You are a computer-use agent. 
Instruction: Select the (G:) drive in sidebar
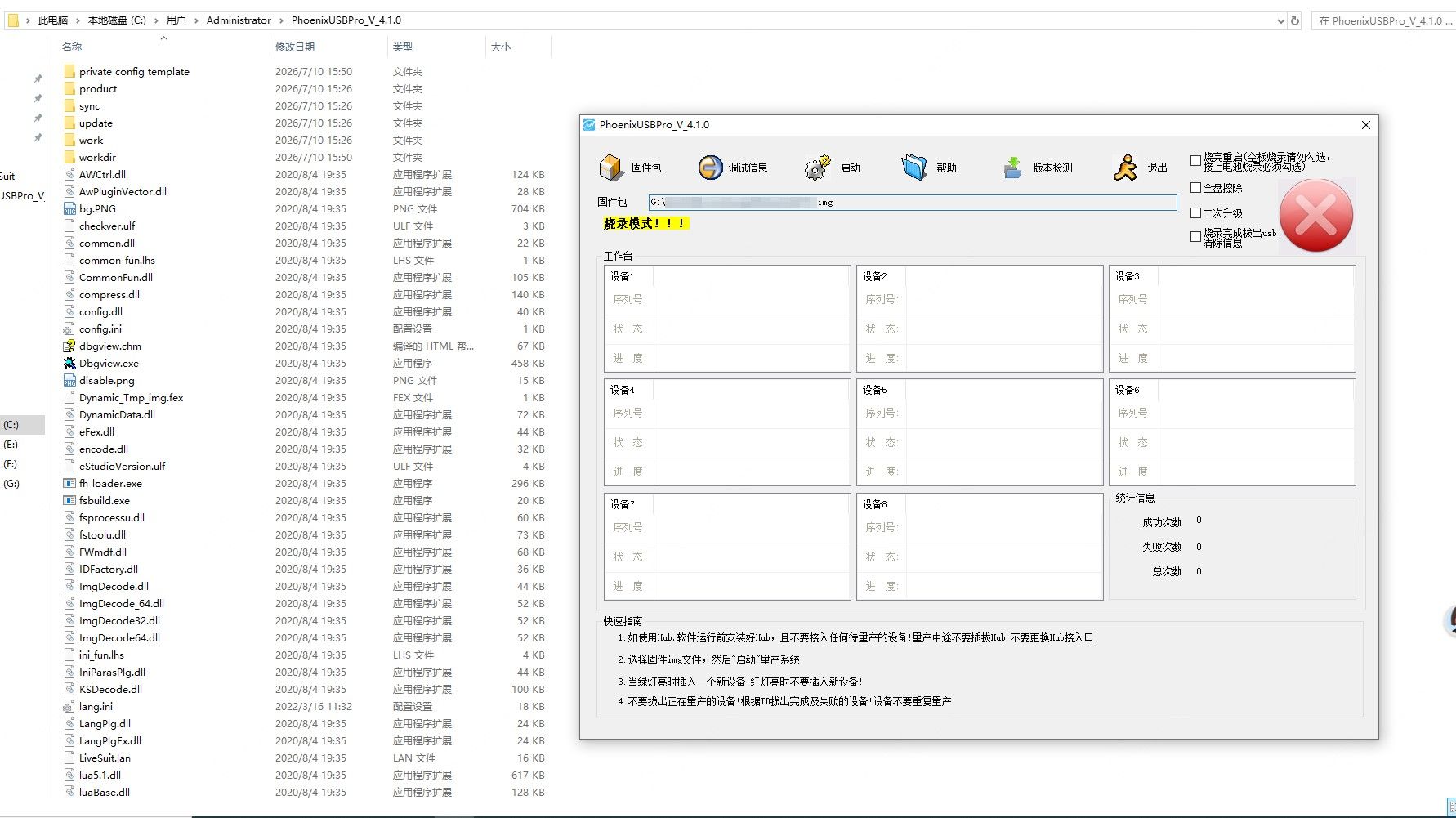tap(11, 484)
